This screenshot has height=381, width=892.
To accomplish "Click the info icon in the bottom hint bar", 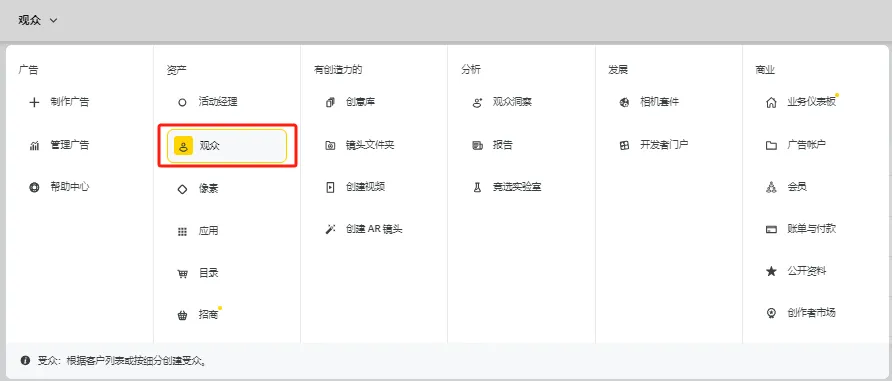I will [25, 361].
